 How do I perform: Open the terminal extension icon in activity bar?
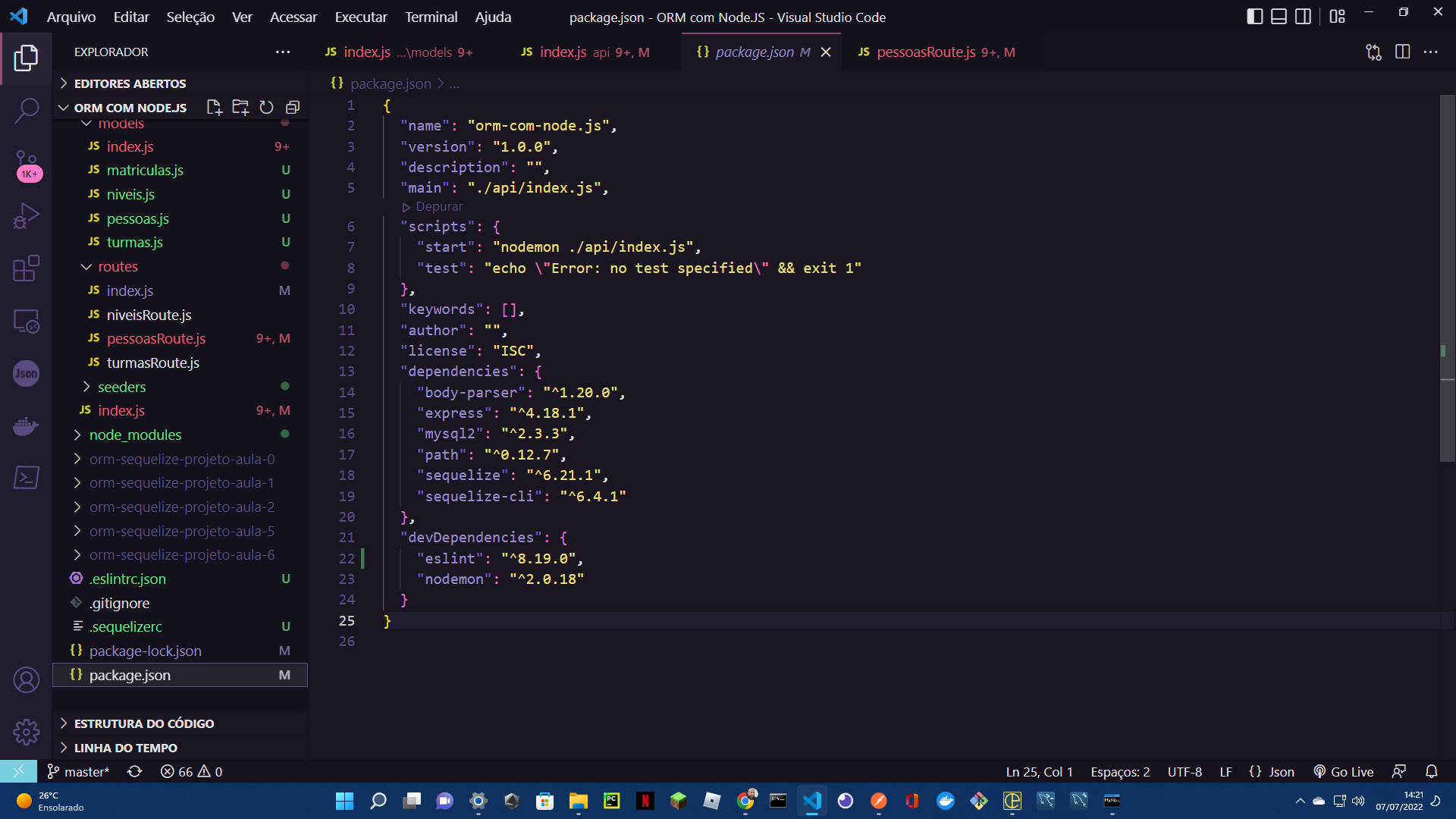[x=26, y=478]
